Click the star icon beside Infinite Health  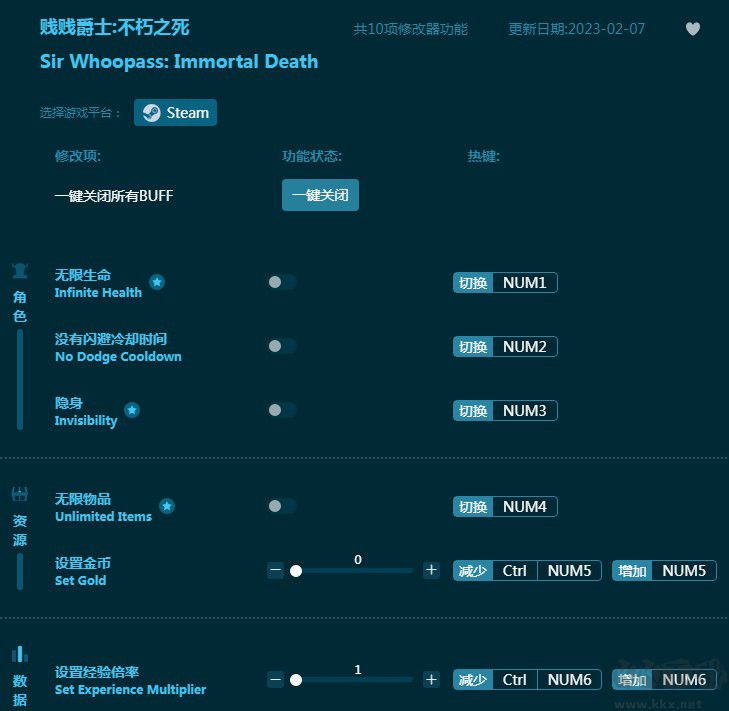click(x=157, y=282)
